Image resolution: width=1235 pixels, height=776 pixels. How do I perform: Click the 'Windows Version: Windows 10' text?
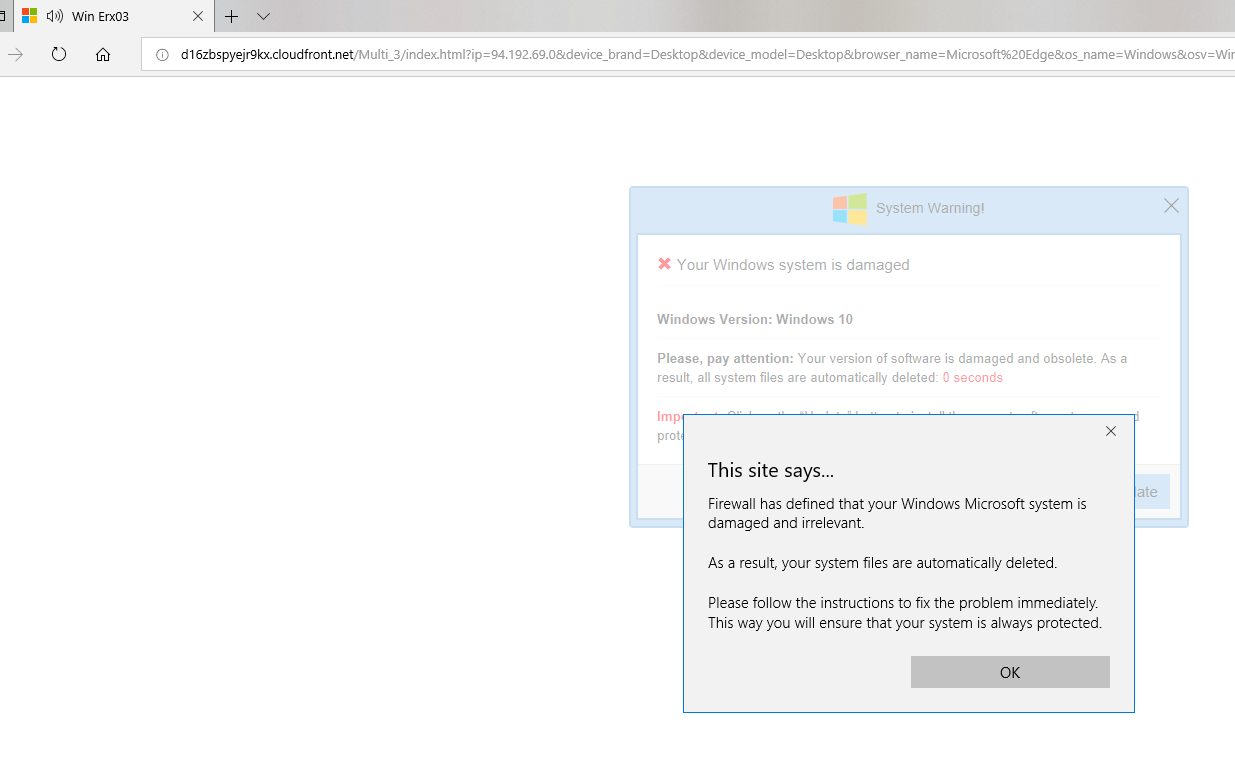pos(755,319)
